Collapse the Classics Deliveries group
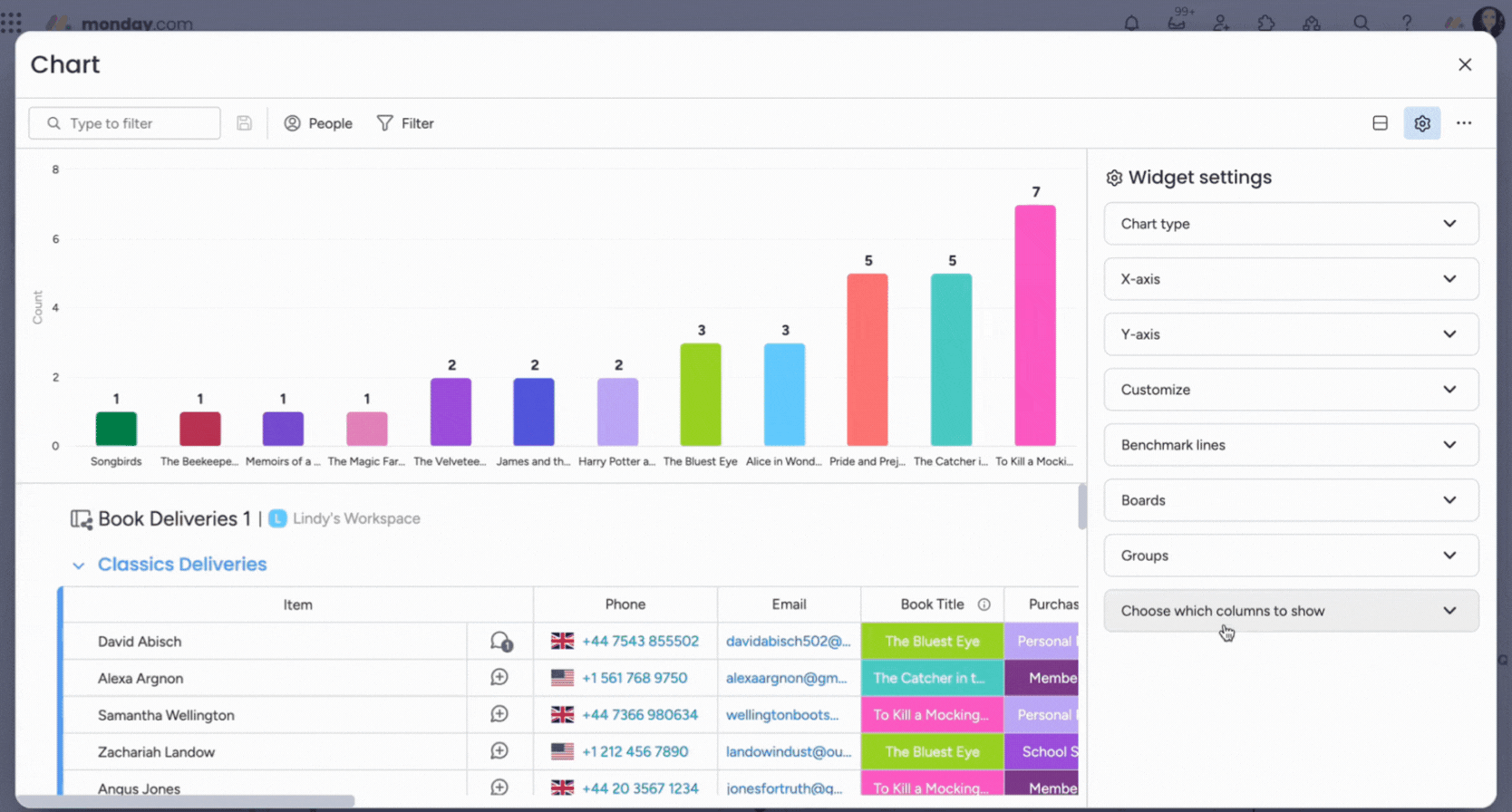 [79, 565]
